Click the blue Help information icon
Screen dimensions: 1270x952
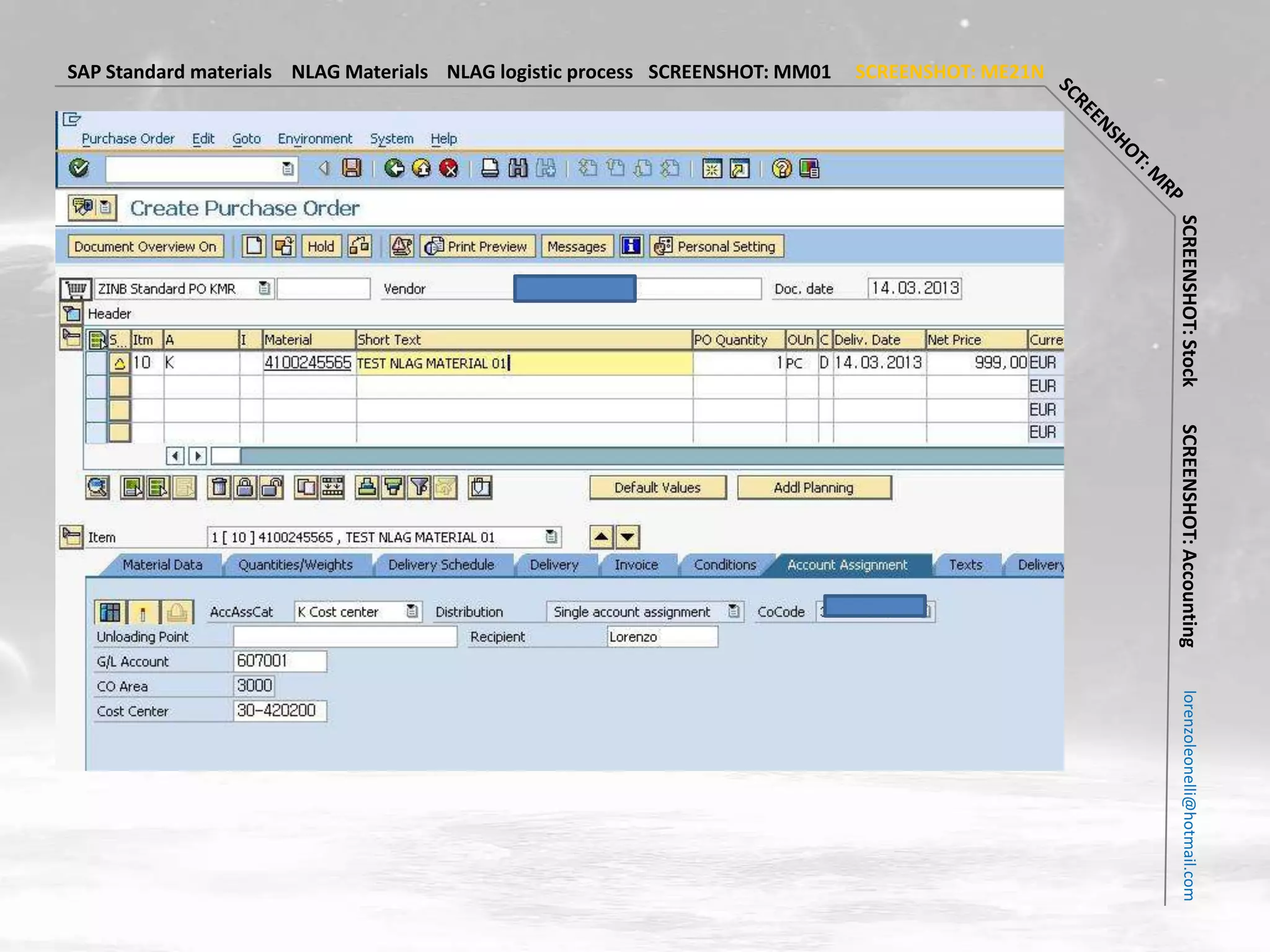(x=631, y=246)
